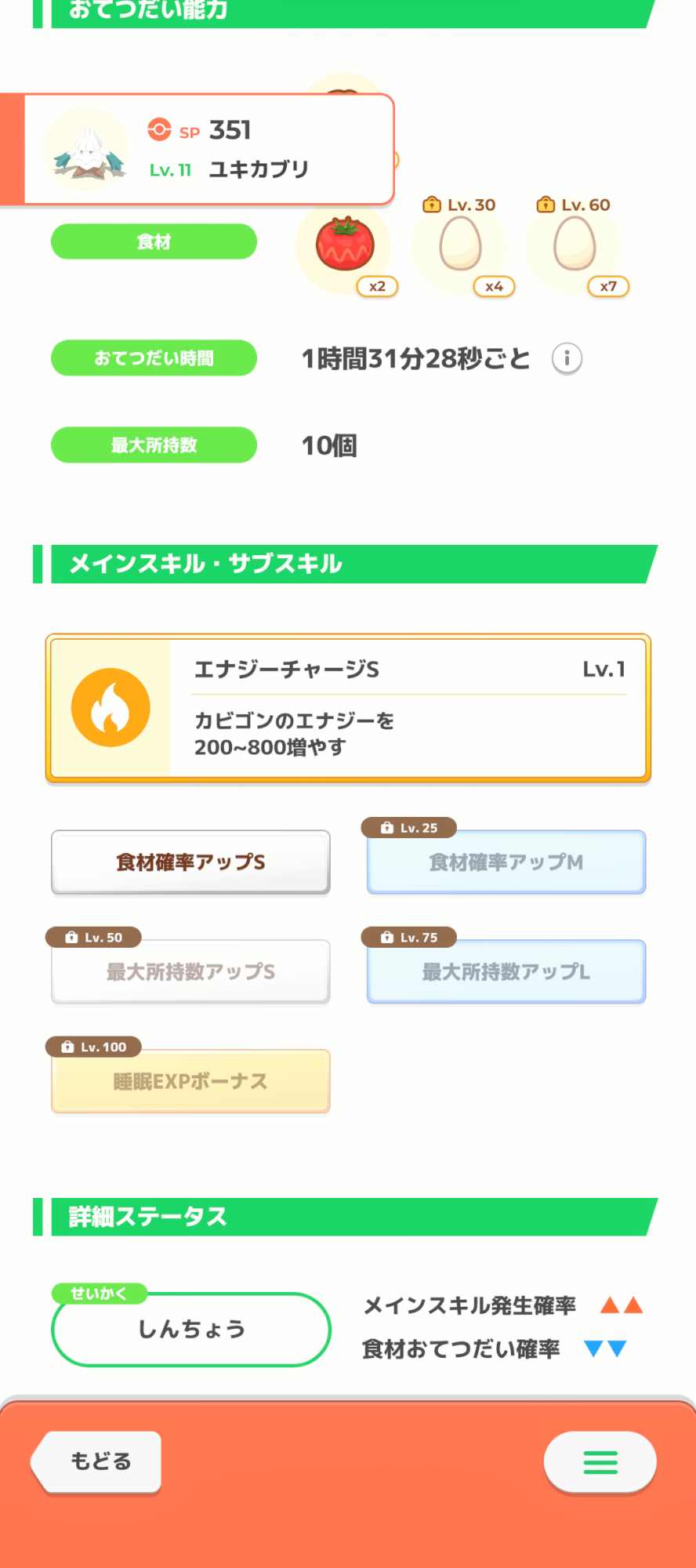
Task: Tap the Lv. 60 locked egg ingredient
Action: 575,245
